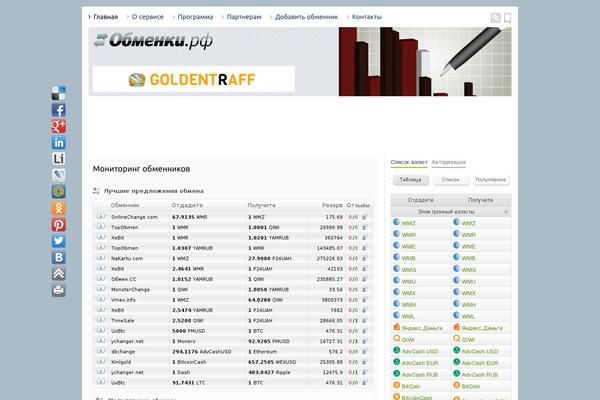Select QIWI in the Получите column

[x=468, y=340]
